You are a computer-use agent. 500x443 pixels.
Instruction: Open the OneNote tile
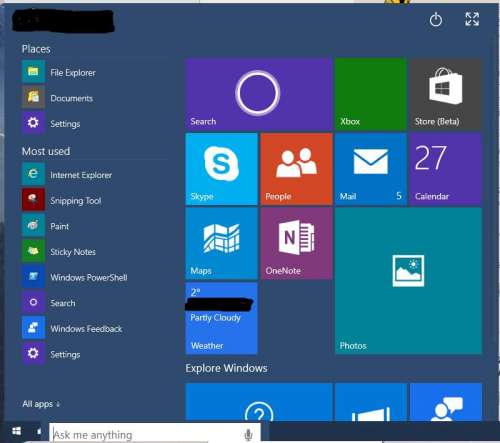(296, 244)
